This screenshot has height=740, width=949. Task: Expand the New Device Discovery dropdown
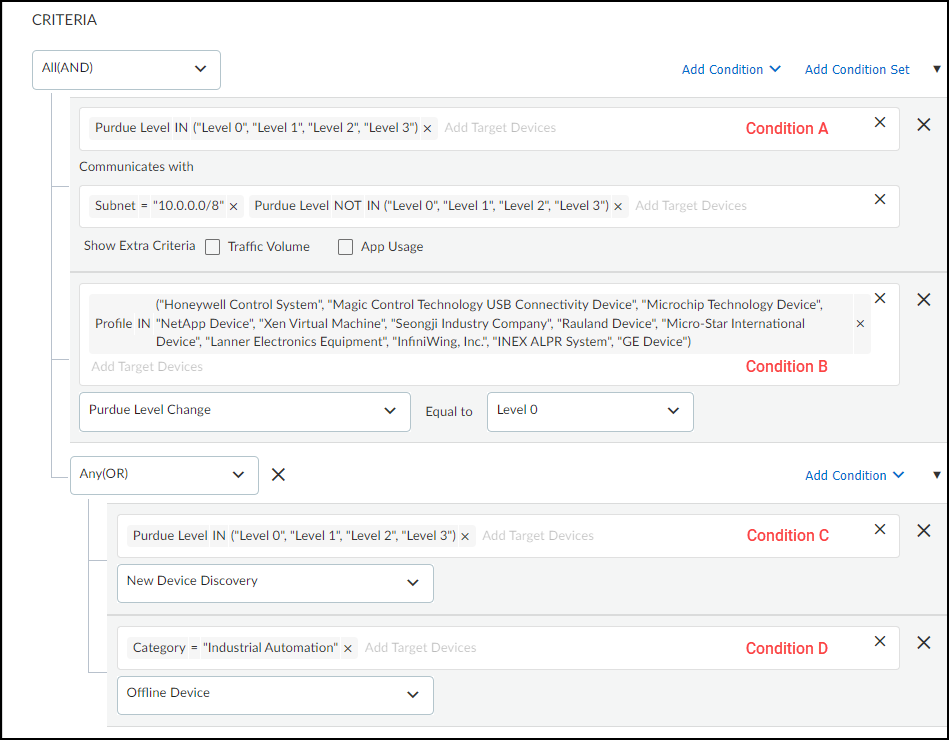tap(275, 583)
